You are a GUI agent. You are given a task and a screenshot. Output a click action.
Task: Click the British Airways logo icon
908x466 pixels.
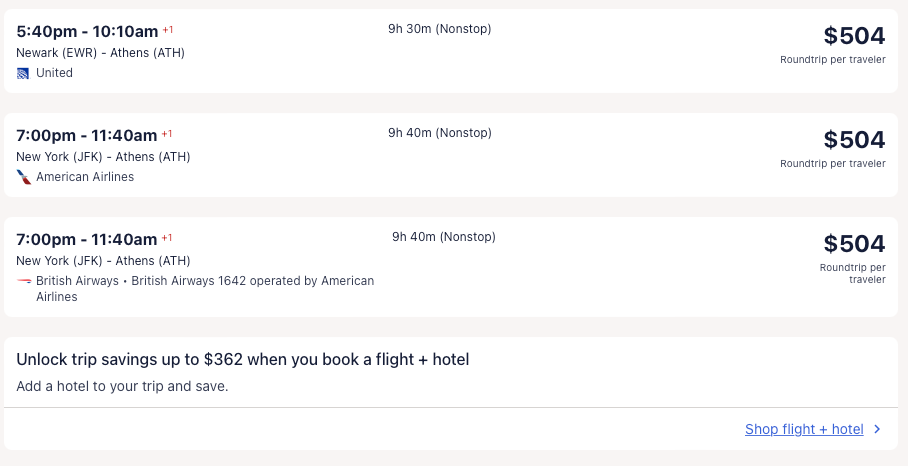24,281
